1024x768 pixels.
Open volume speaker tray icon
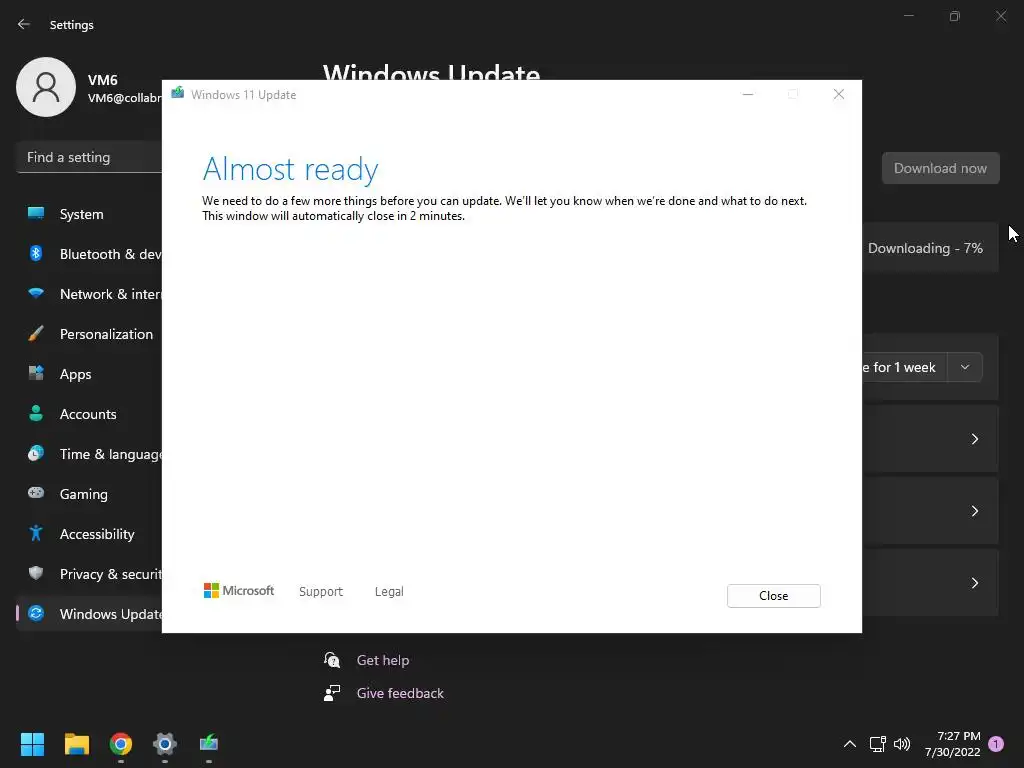[902, 744]
